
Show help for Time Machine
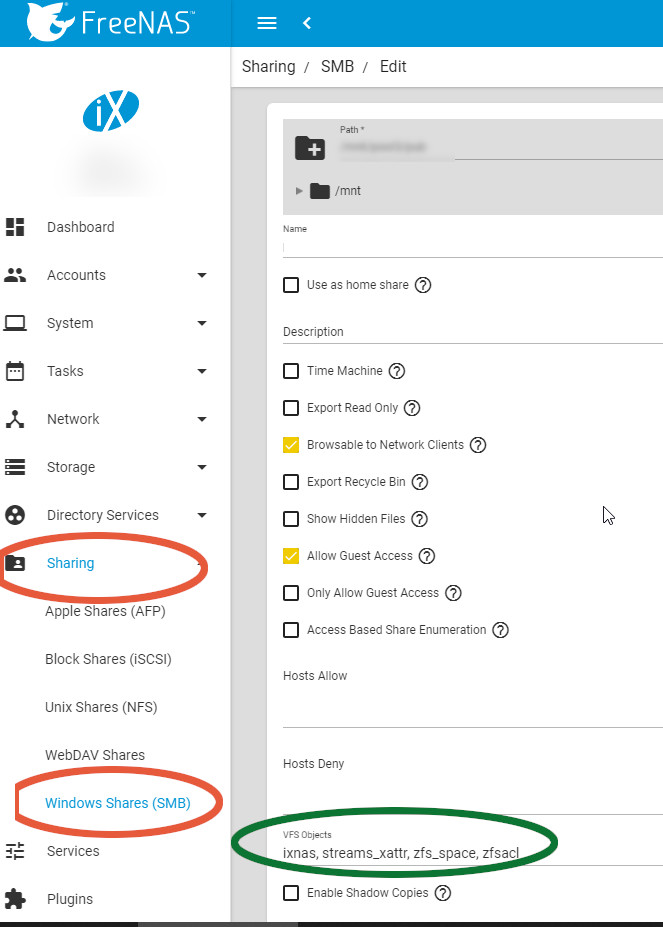point(397,371)
